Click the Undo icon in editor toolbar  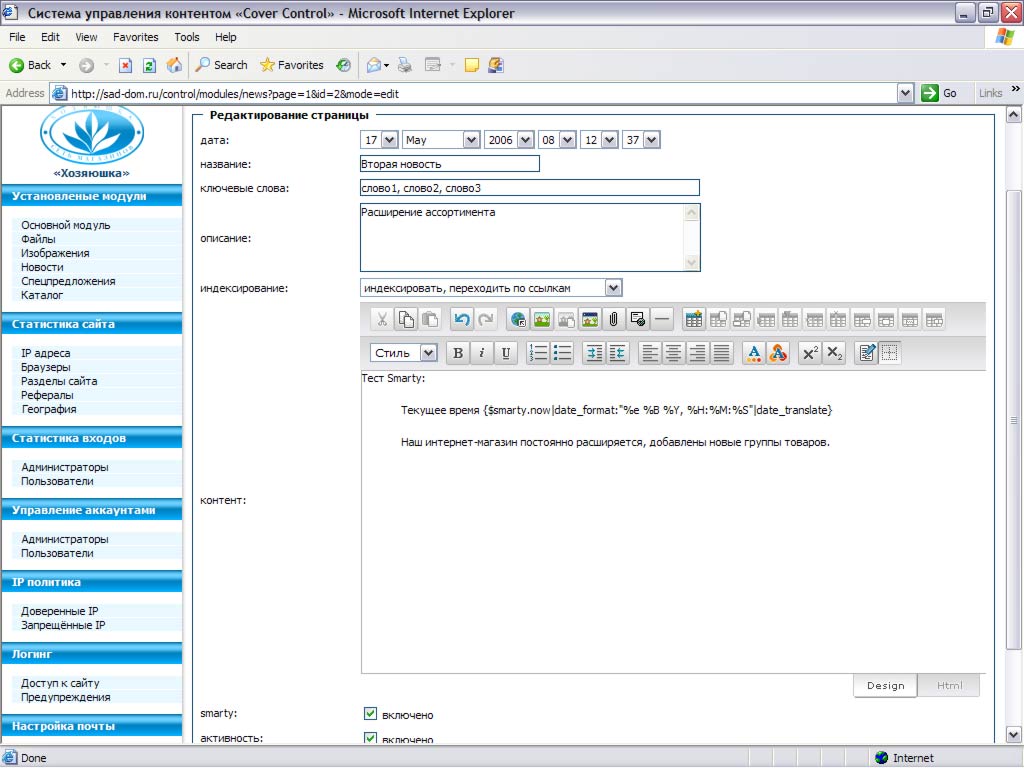[x=461, y=320]
